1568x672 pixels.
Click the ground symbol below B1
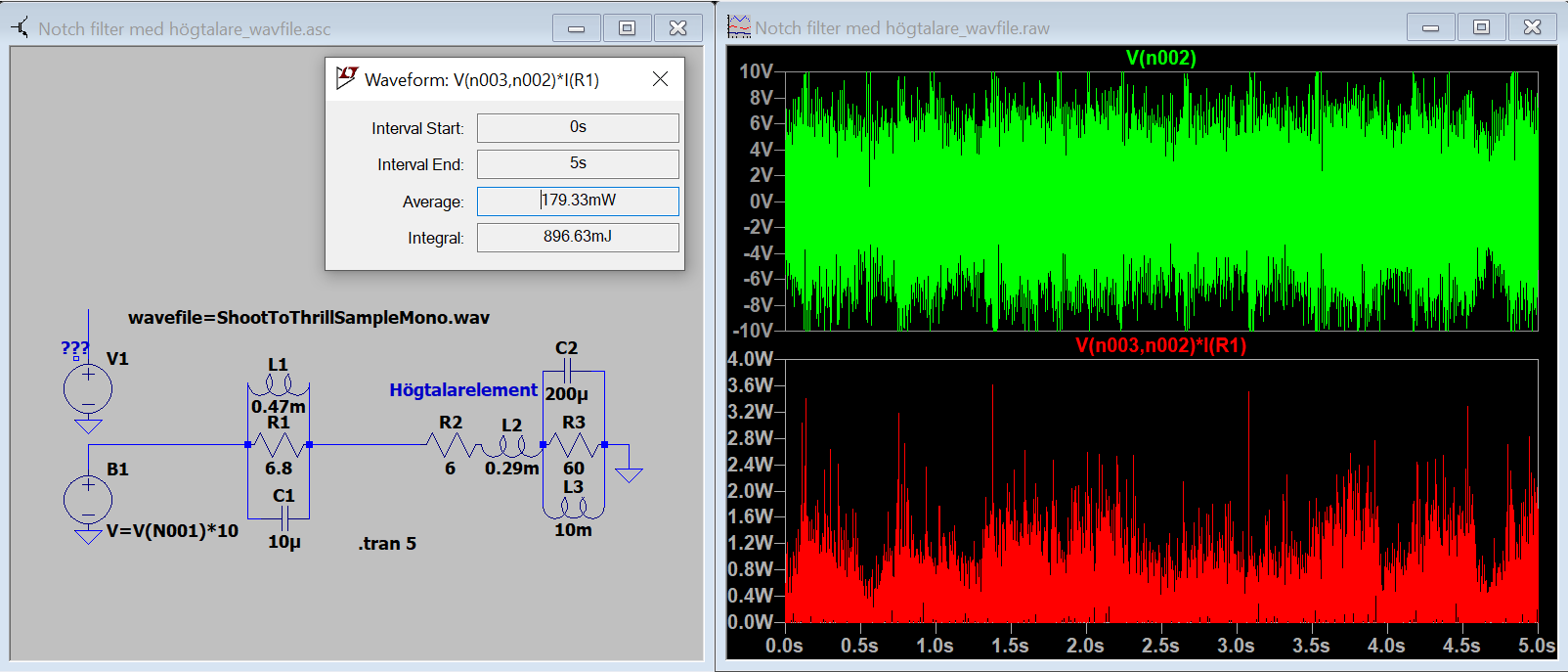click(x=88, y=536)
